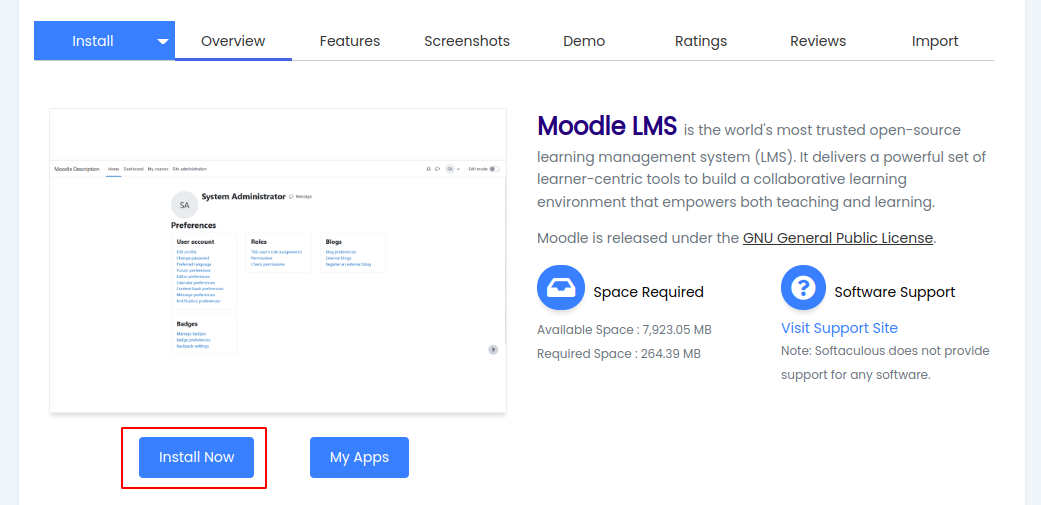Open the Ratings tab
The height and width of the screenshot is (505, 1041).
pos(701,41)
